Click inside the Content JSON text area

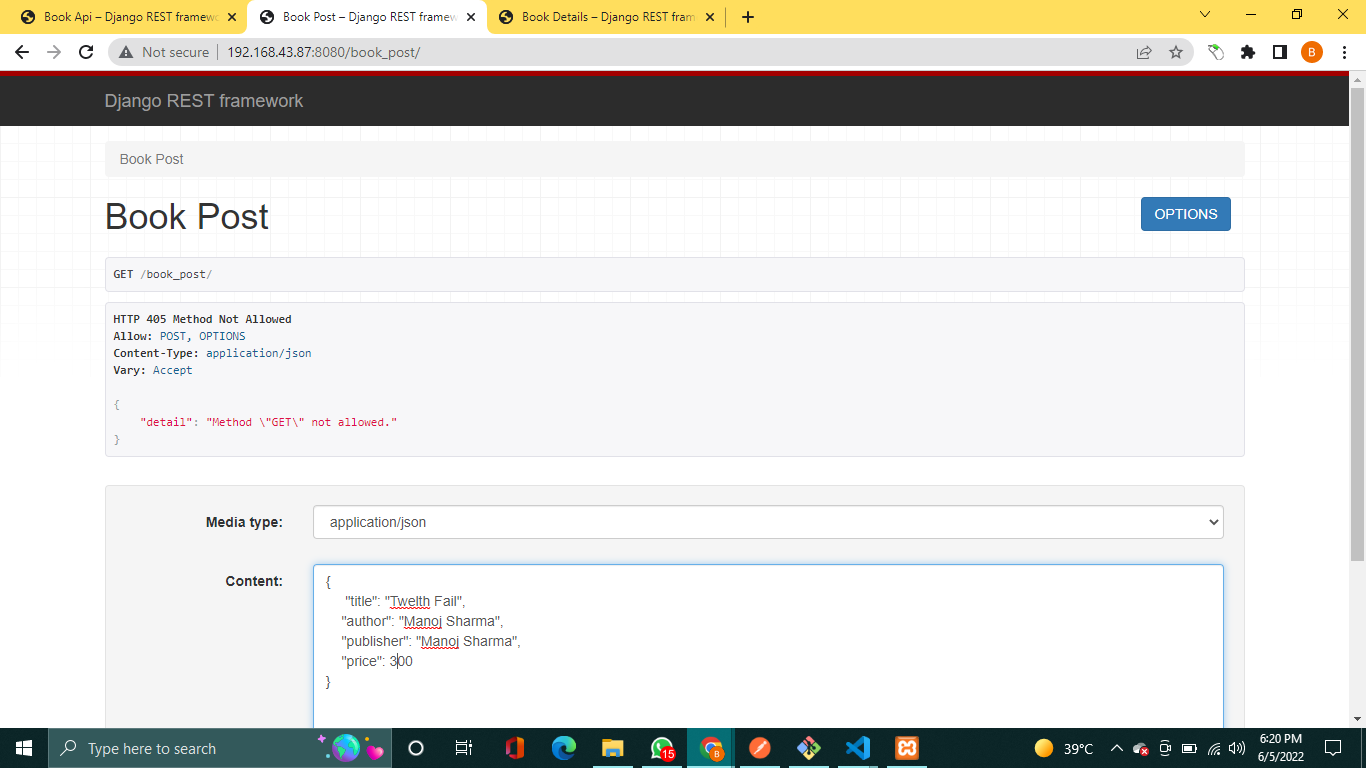click(x=768, y=646)
